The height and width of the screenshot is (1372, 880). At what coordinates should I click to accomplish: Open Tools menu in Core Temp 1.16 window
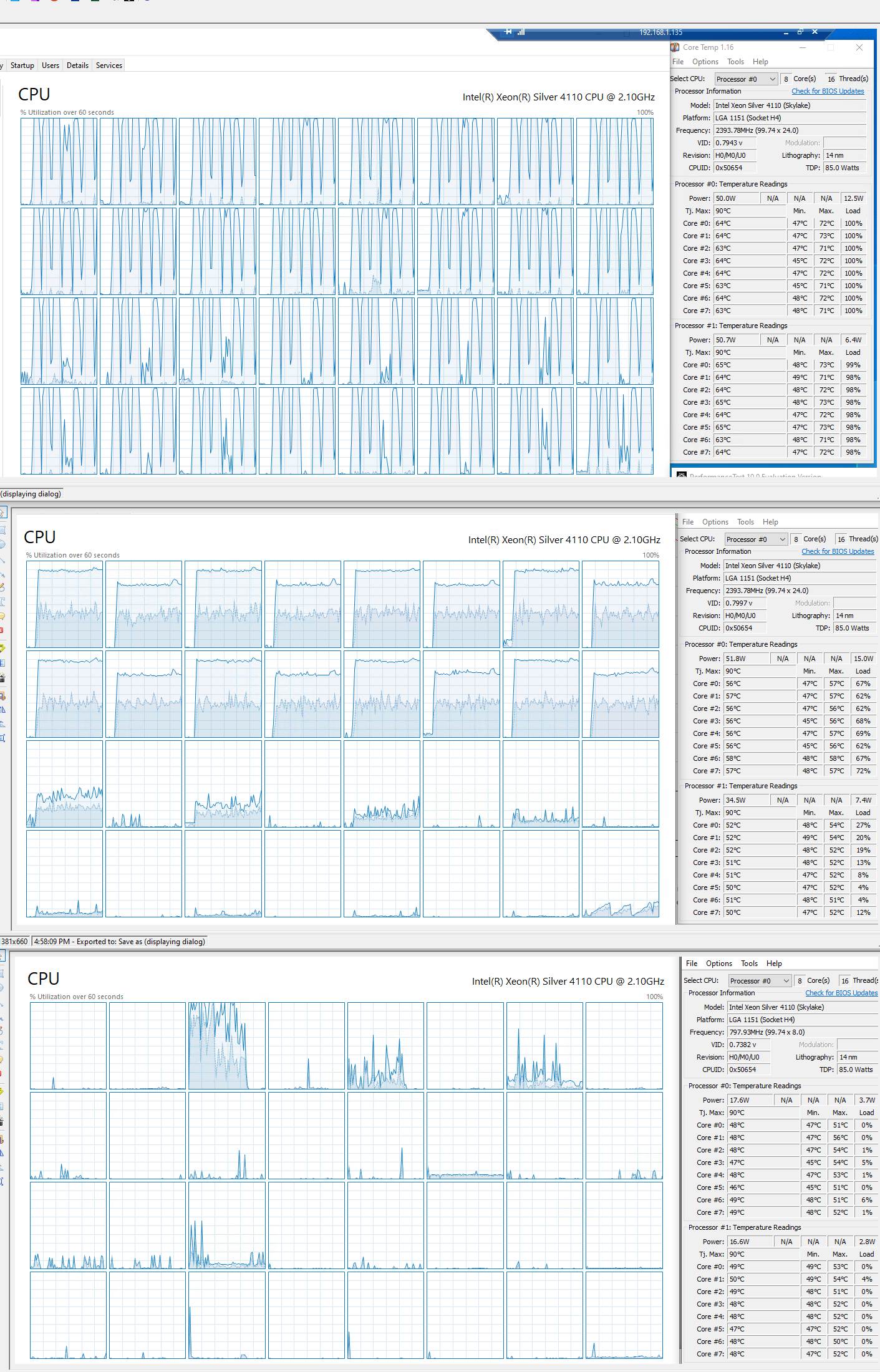[736, 62]
